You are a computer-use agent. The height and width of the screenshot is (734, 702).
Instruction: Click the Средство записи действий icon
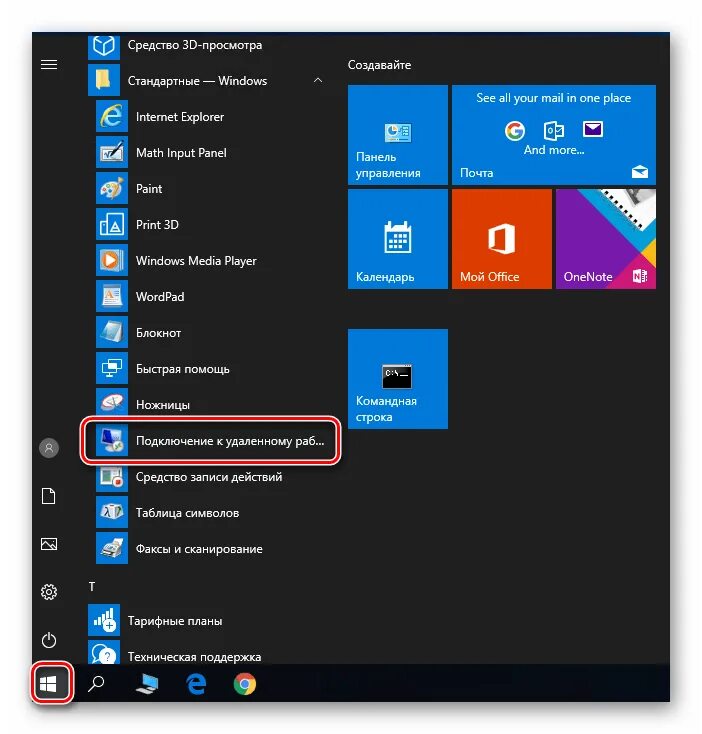(112, 477)
